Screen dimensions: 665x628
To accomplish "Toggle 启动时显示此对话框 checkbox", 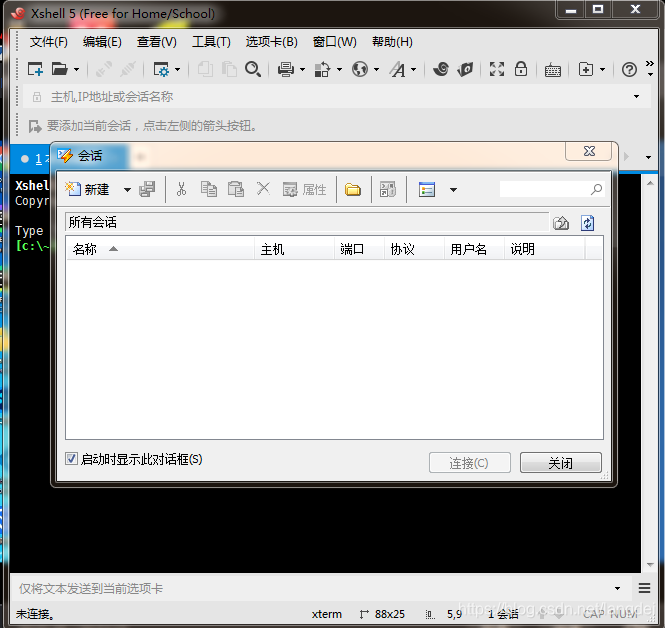I will (x=71, y=459).
